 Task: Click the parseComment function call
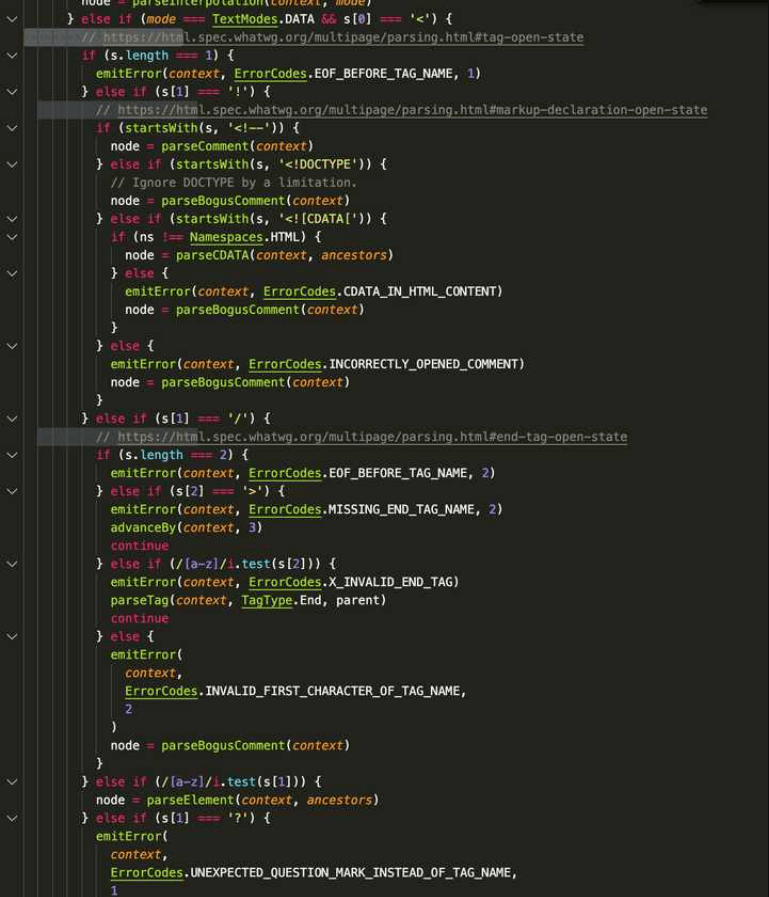(x=205, y=146)
